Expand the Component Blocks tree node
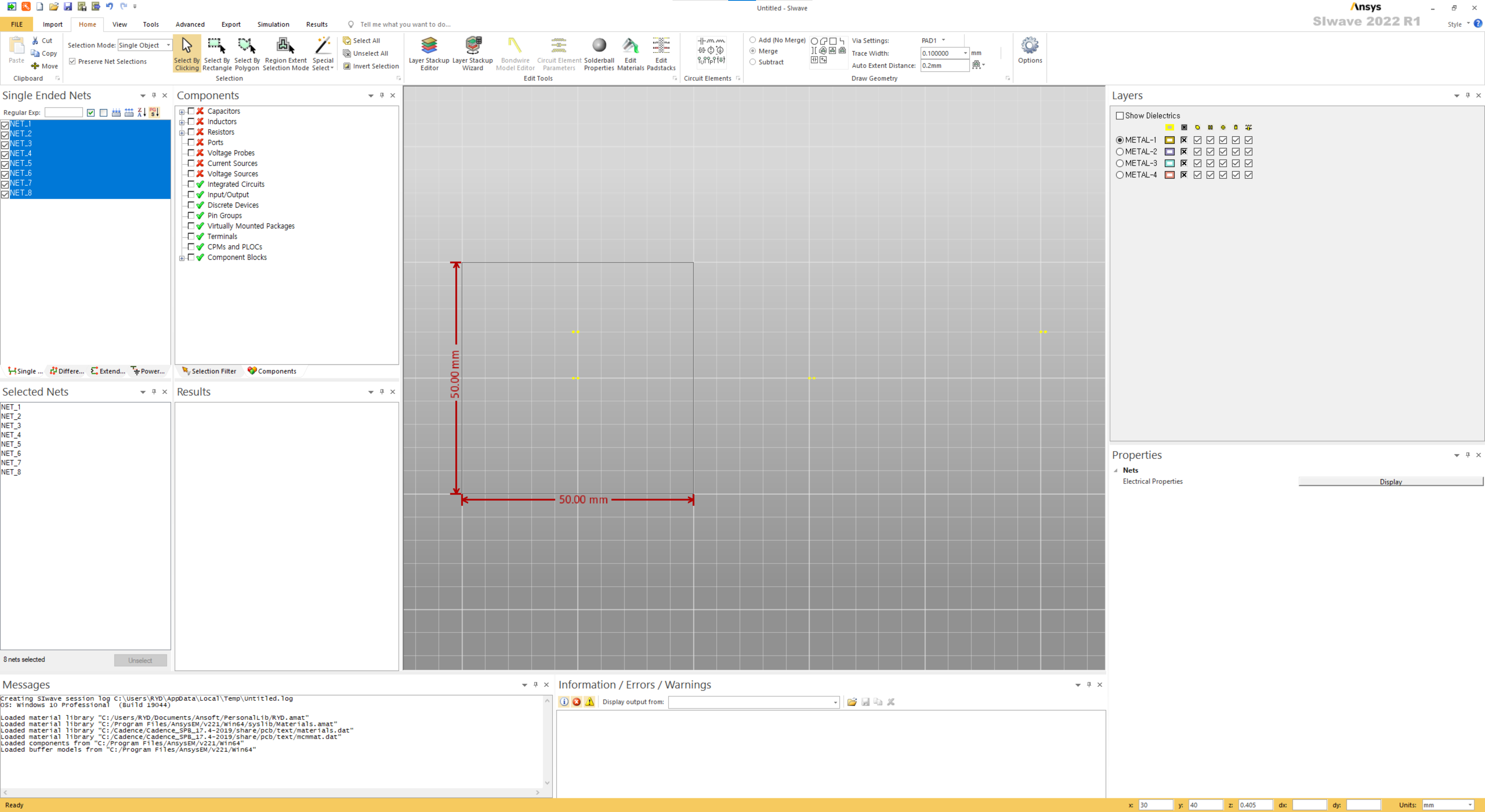 tap(182, 258)
